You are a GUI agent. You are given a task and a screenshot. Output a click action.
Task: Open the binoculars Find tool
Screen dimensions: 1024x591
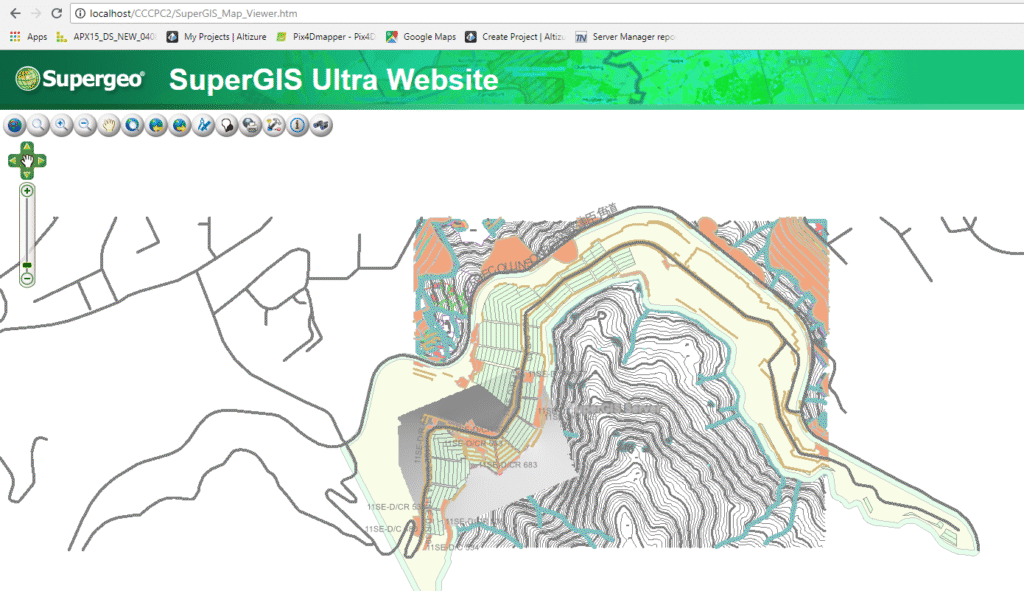[321, 125]
